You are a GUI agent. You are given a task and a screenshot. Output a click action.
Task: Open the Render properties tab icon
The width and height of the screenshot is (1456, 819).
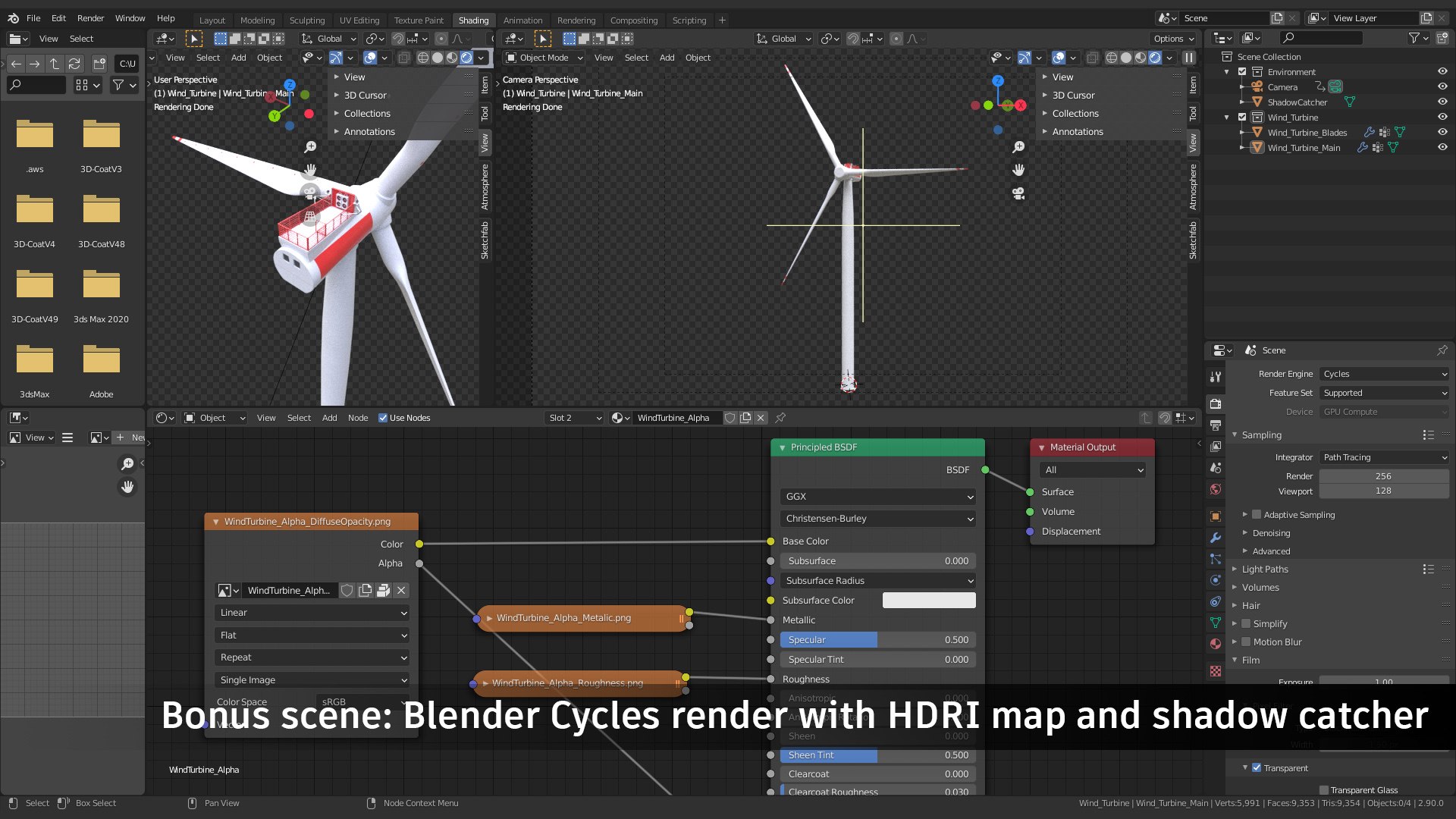point(1216,403)
